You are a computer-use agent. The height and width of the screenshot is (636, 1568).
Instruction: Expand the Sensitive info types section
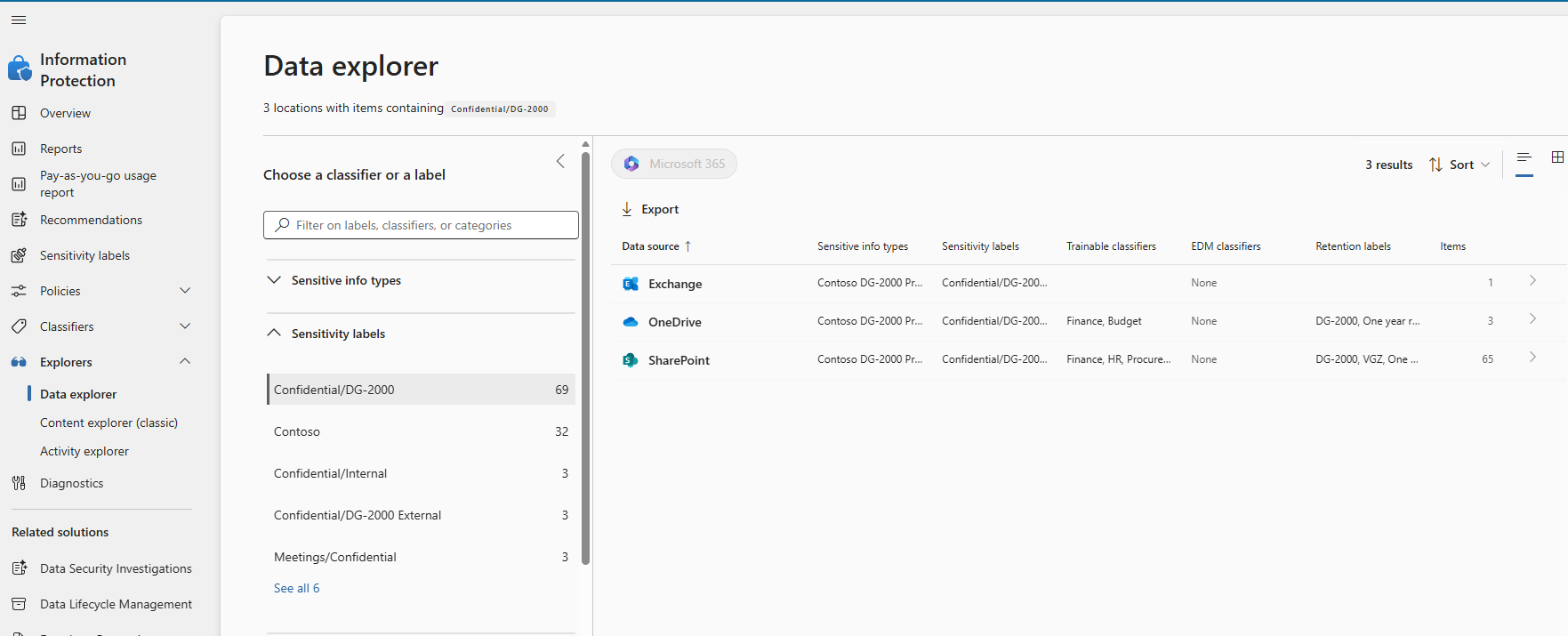pos(274,279)
